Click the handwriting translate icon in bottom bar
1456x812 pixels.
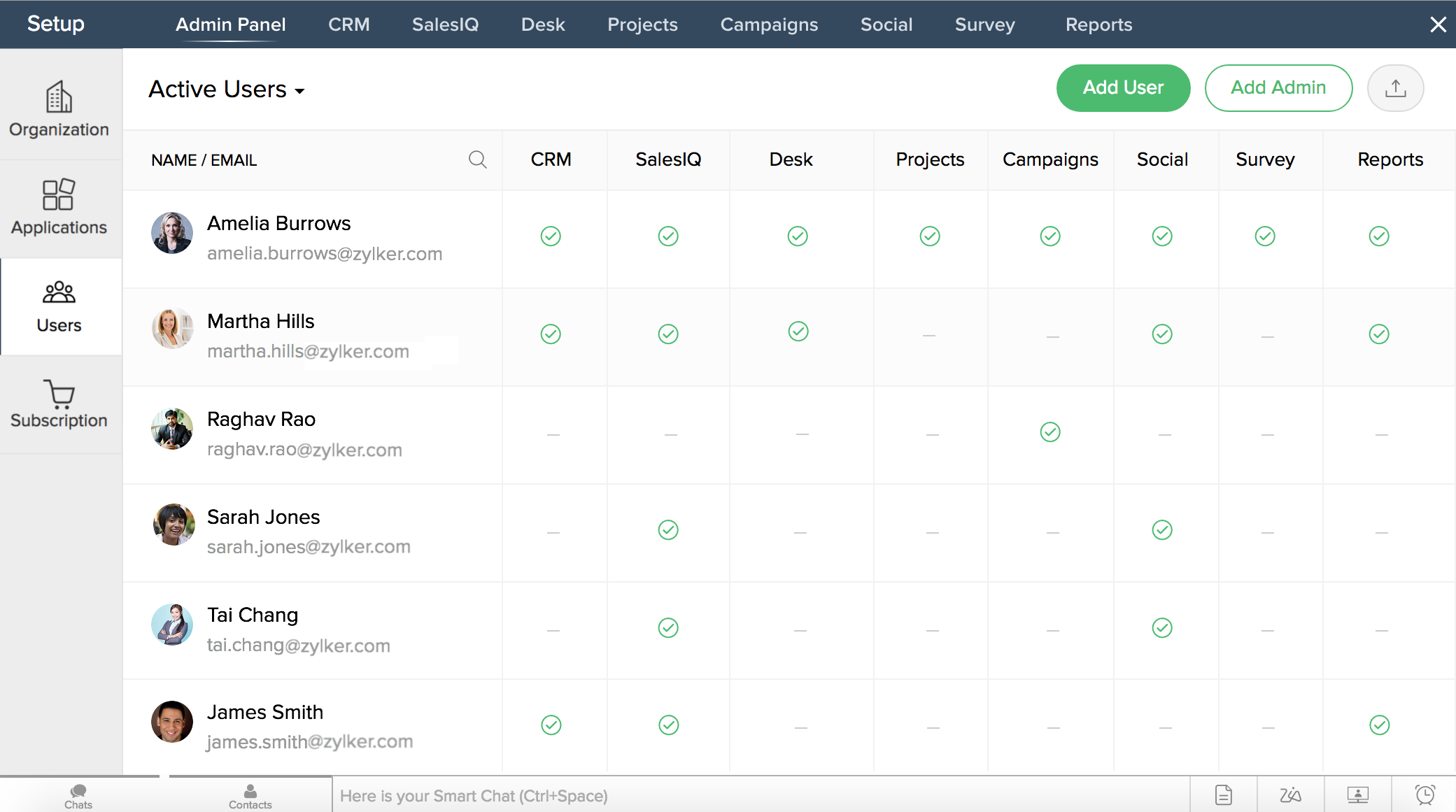[x=1290, y=795]
